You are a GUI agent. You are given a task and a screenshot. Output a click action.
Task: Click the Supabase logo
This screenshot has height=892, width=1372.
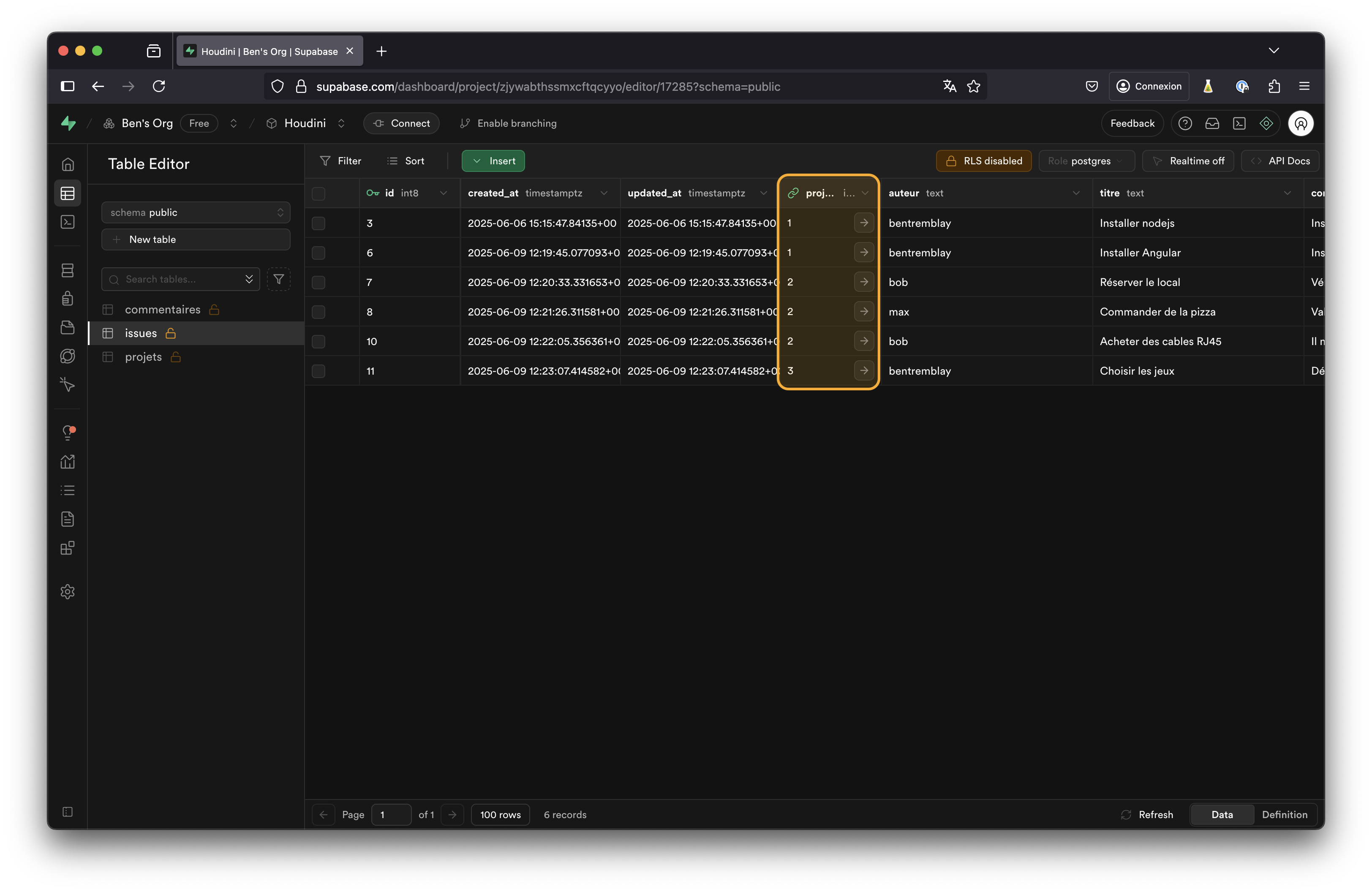point(68,123)
